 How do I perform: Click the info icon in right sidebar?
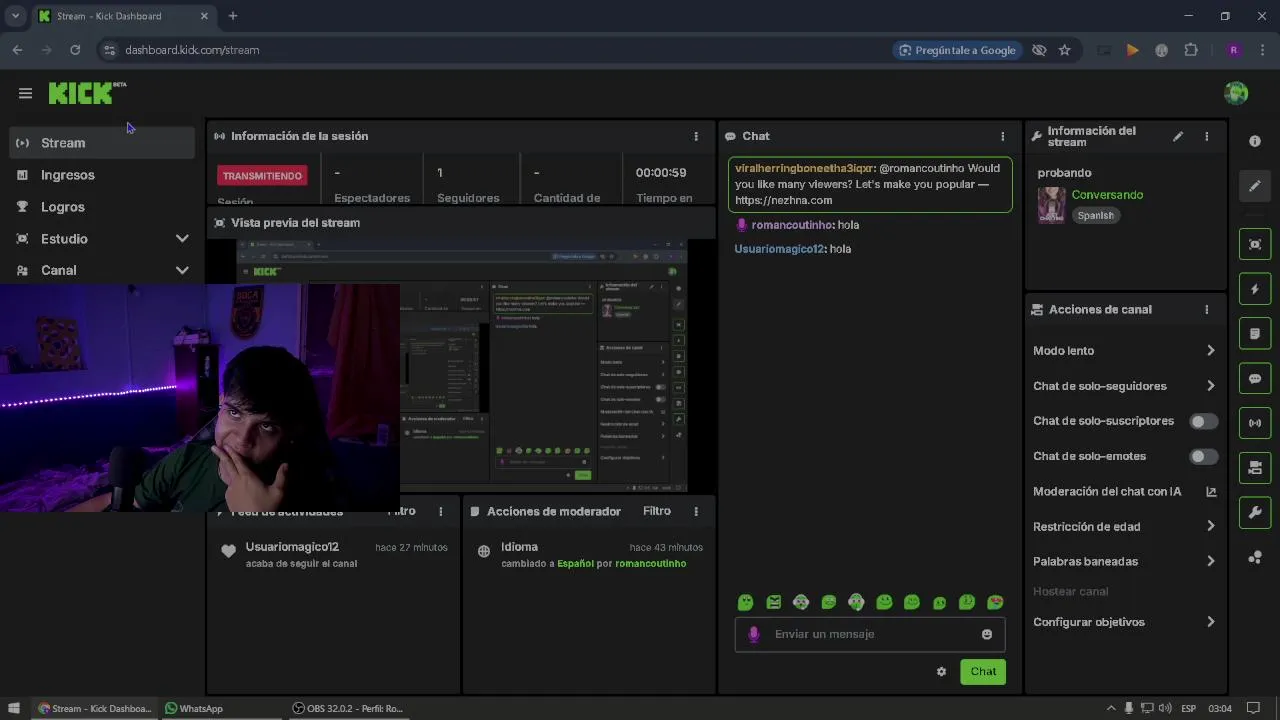1255,141
